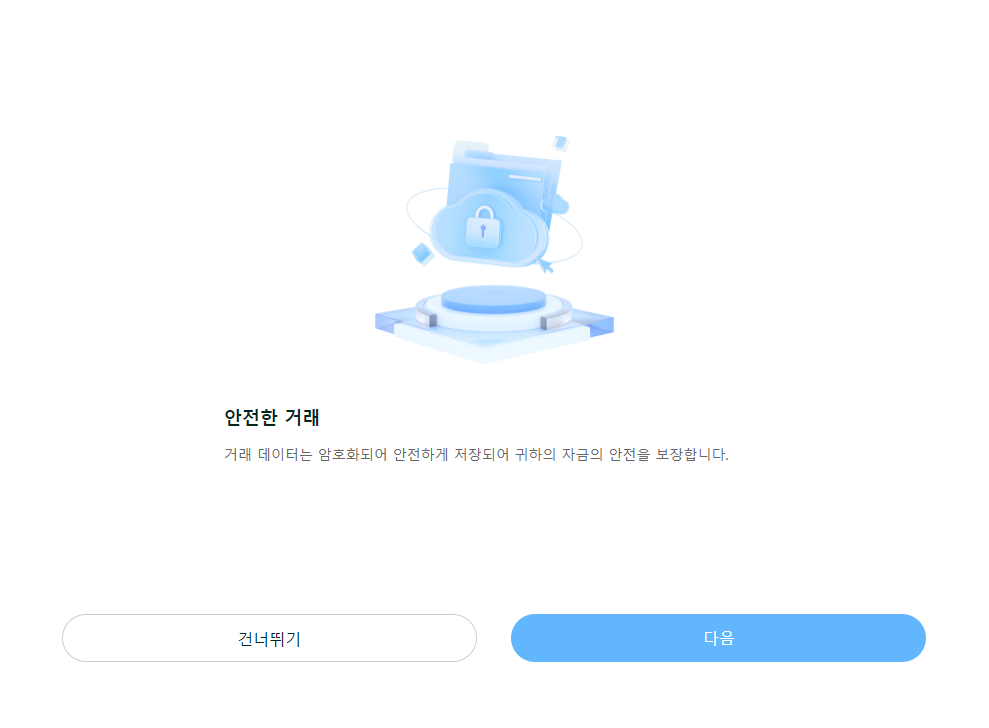Click the metal bracket on the pedestal's left side
Viewport: 989px width, 728px height.
[426, 316]
